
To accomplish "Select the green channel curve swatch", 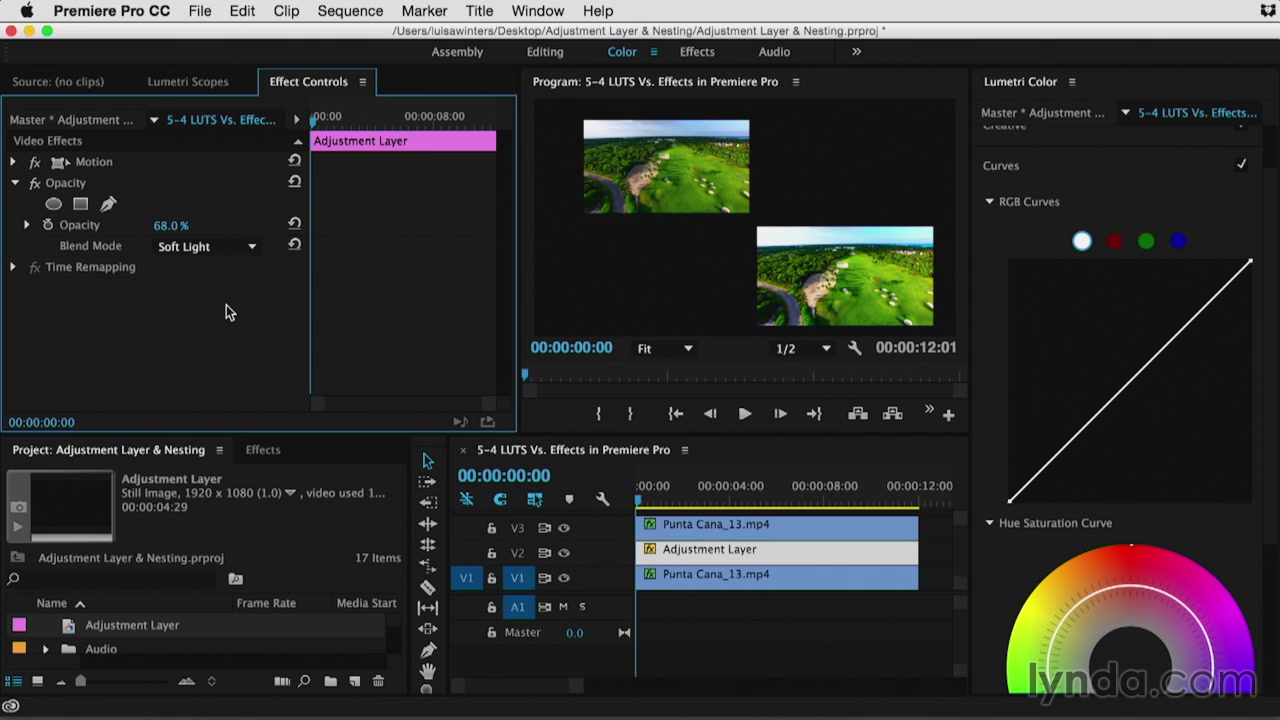I will point(1146,241).
